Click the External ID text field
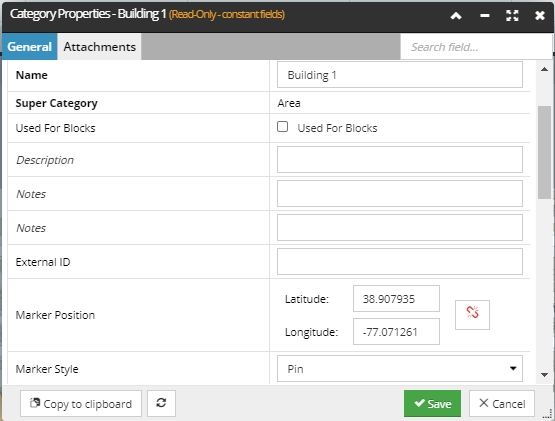 [400, 262]
